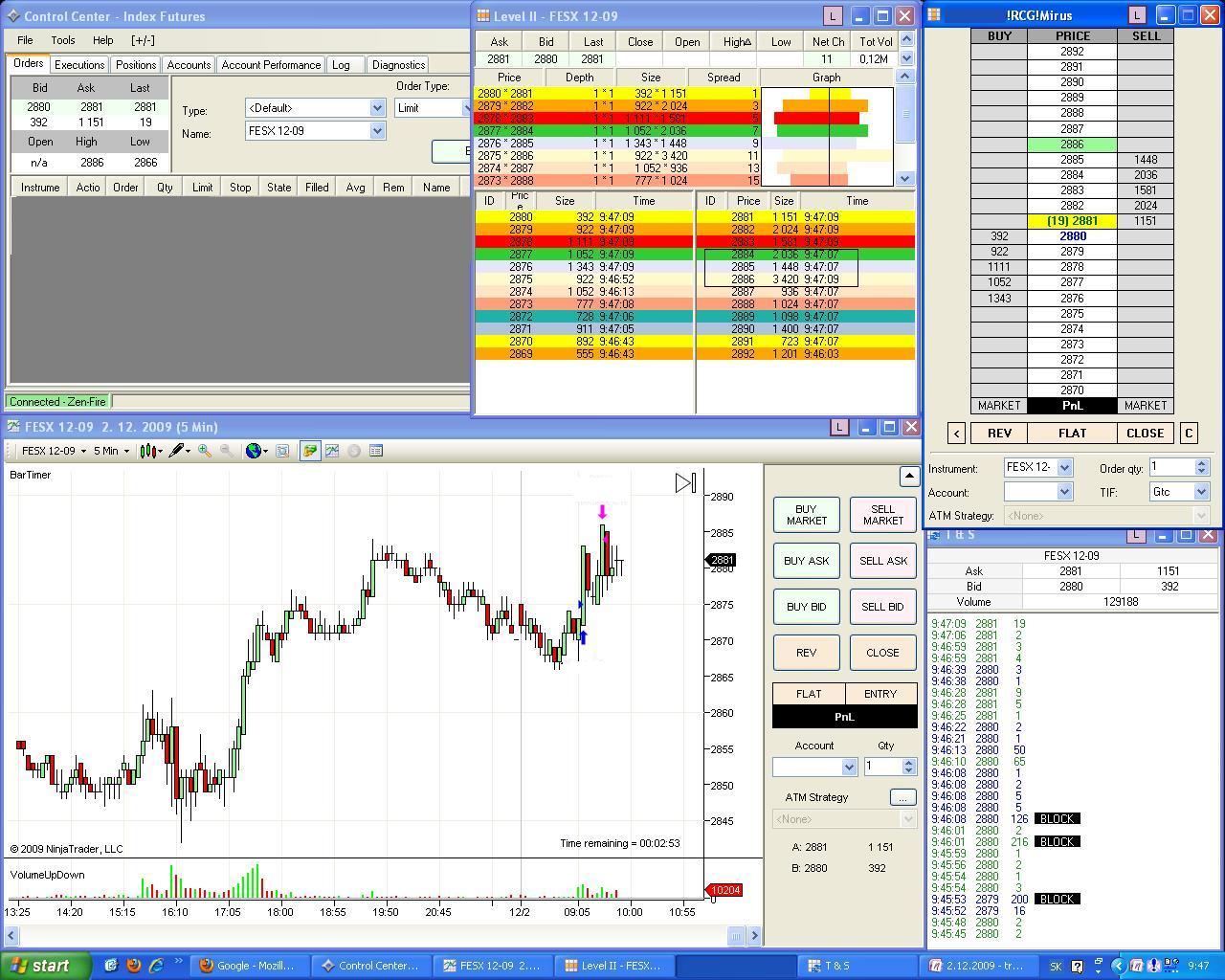Open the Type <Default> dropdown
The image size is (1225, 980).
[x=377, y=108]
